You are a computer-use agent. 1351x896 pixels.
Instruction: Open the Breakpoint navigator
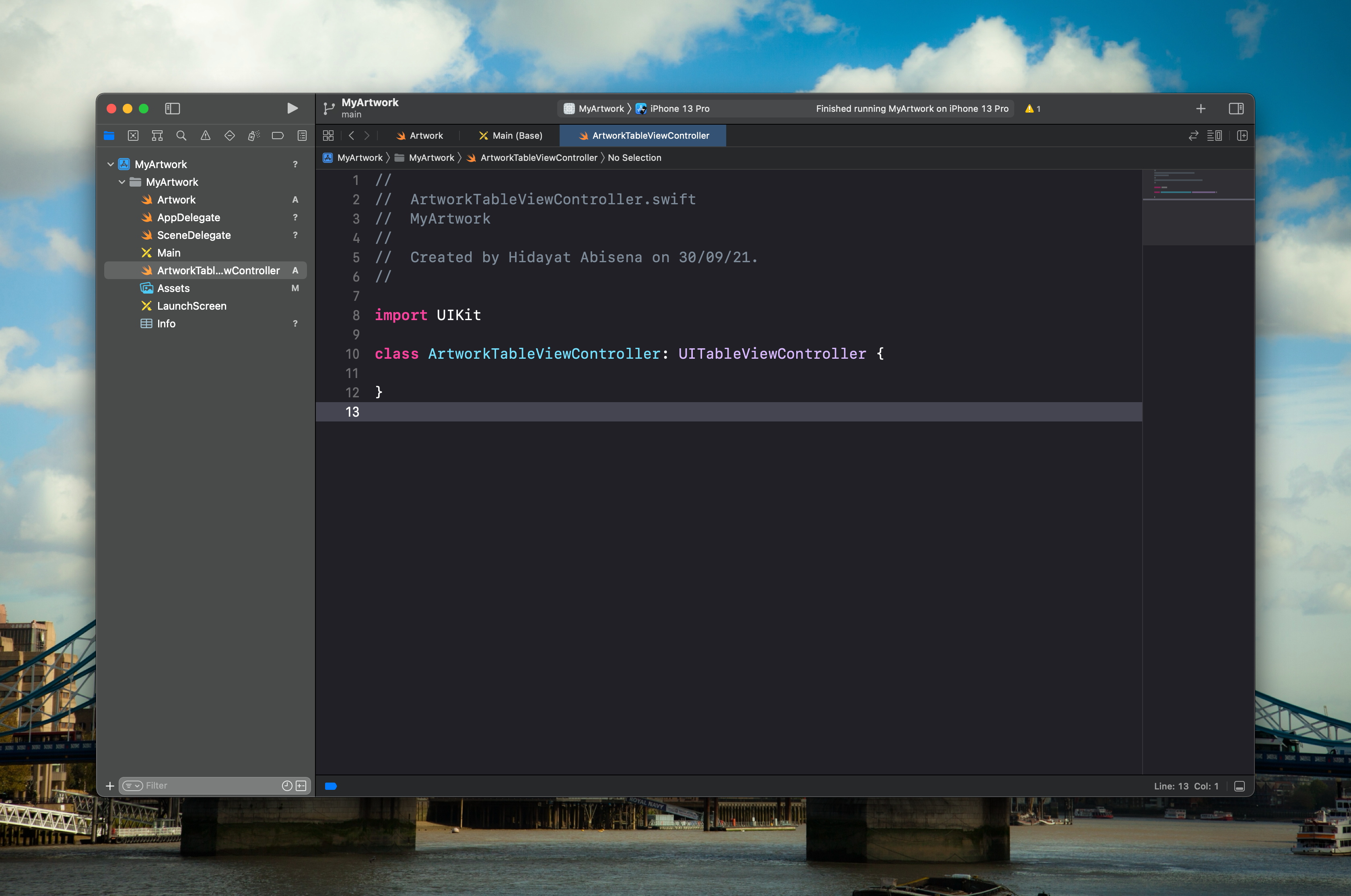tap(278, 136)
